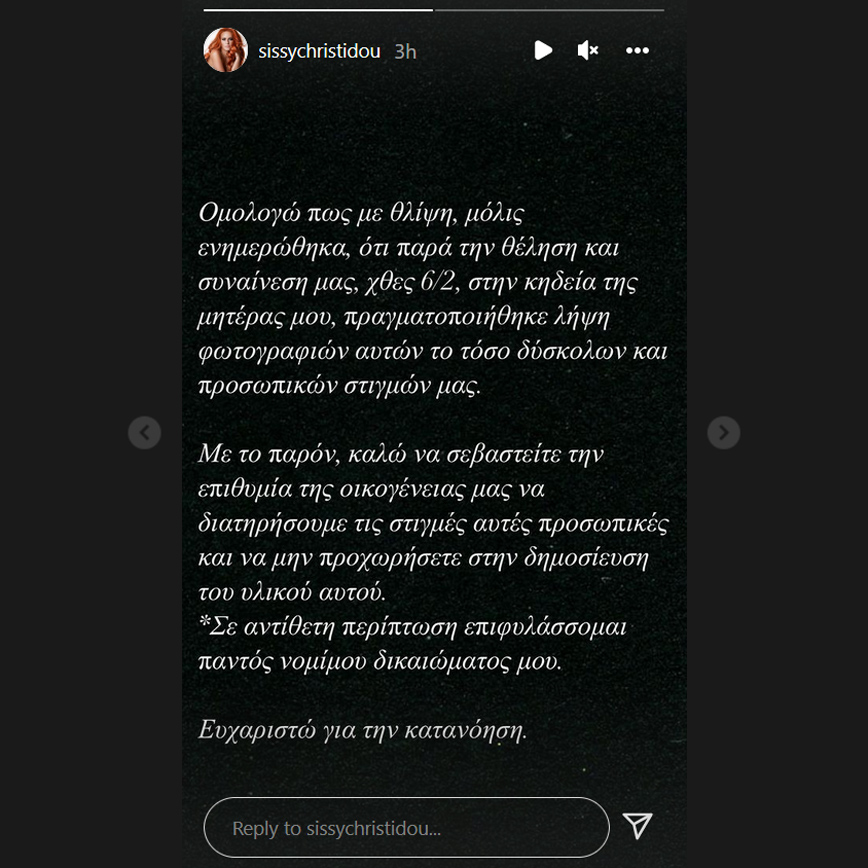Tap the text line 'φωτογραφιών αυτών το τόσο δύσκολων'
Viewport: 868px width, 868px height.
pos(433,352)
